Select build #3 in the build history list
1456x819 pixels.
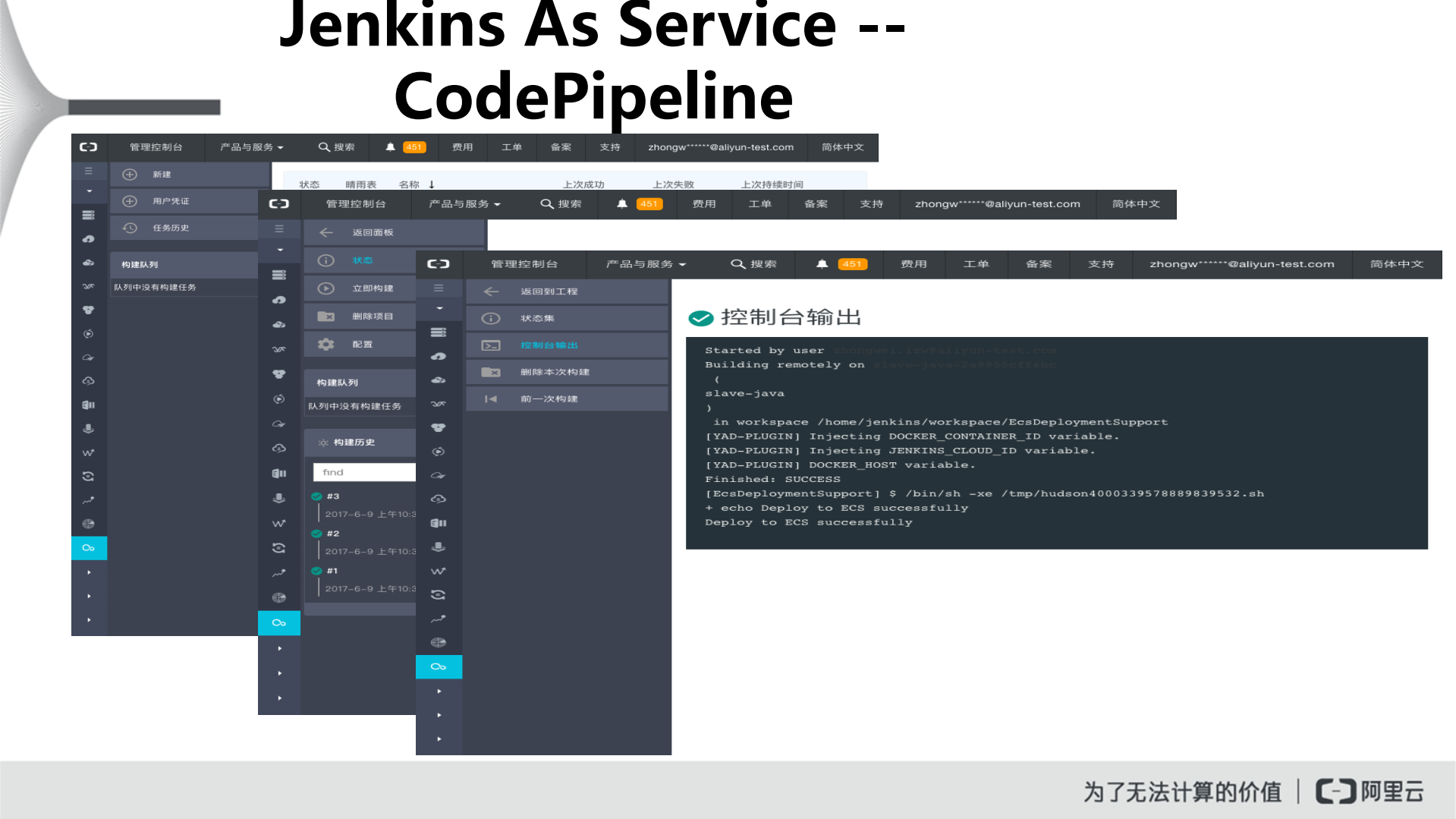(x=332, y=496)
